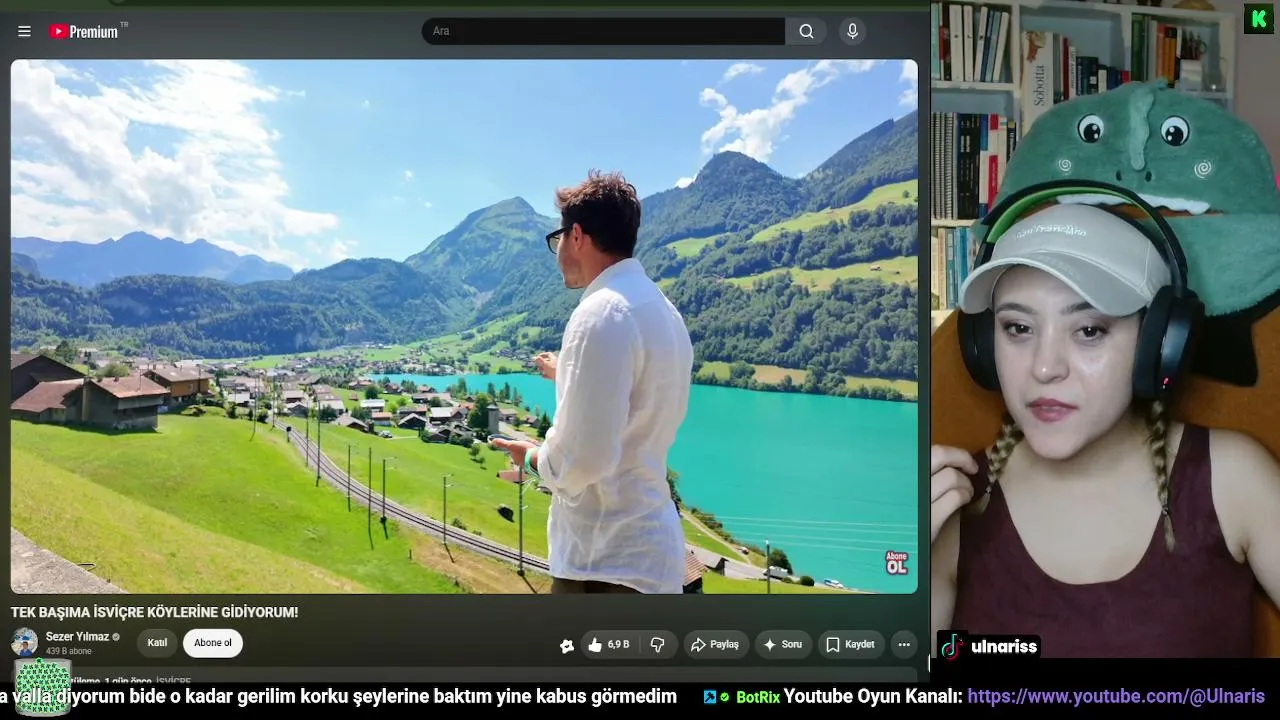
Task: Click the 'Abone OL' watermark on the video
Action: [x=896, y=563]
